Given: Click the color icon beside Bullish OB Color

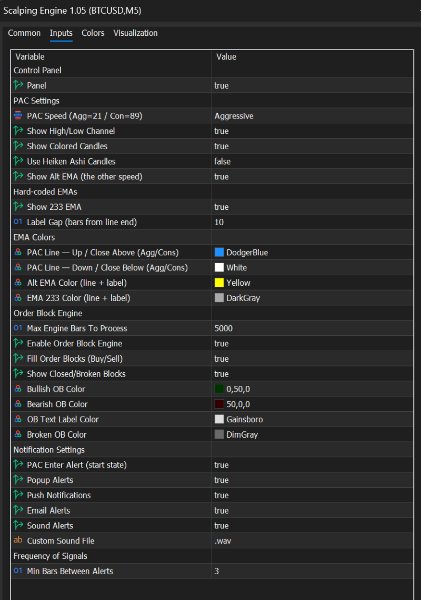Looking at the screenshot, I should 18,389.
